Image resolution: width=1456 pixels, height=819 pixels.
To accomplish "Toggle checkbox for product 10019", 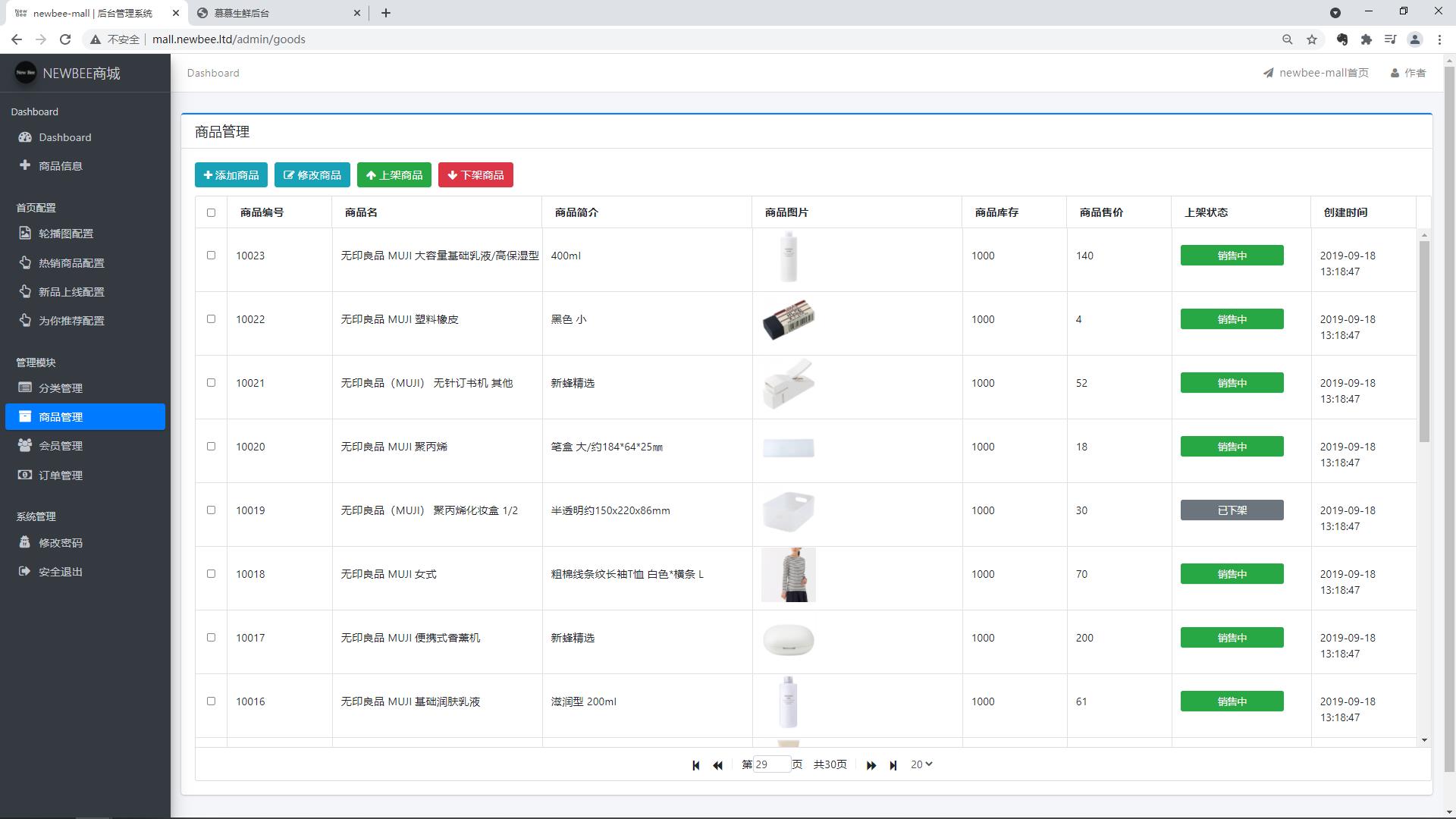I will point(211,510).
